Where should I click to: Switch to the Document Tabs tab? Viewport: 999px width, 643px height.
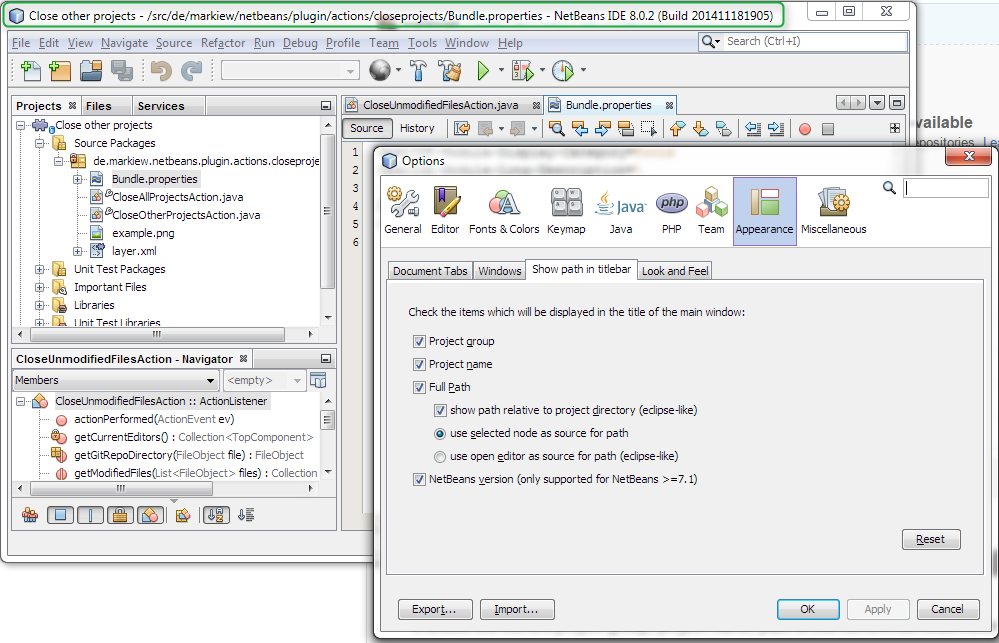coord(430,271)
